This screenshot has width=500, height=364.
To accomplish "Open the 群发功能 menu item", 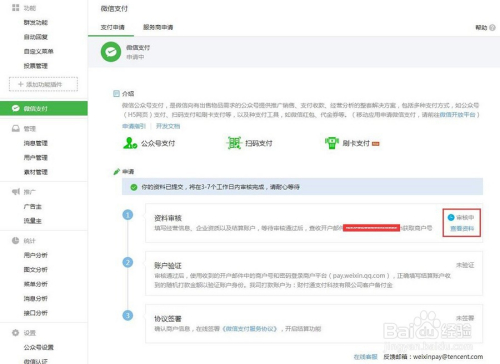I will (x=36, y=22).
